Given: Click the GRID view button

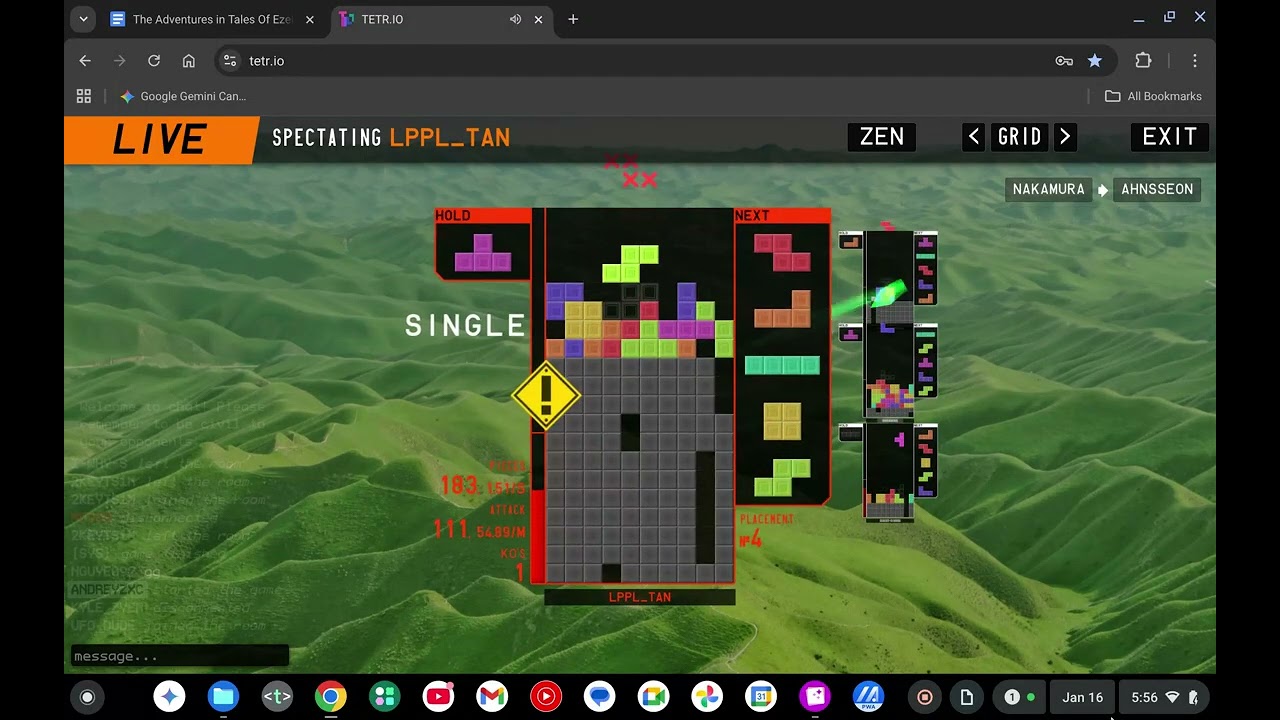Looking at the screenshot, I should [x=1019, y=137].
